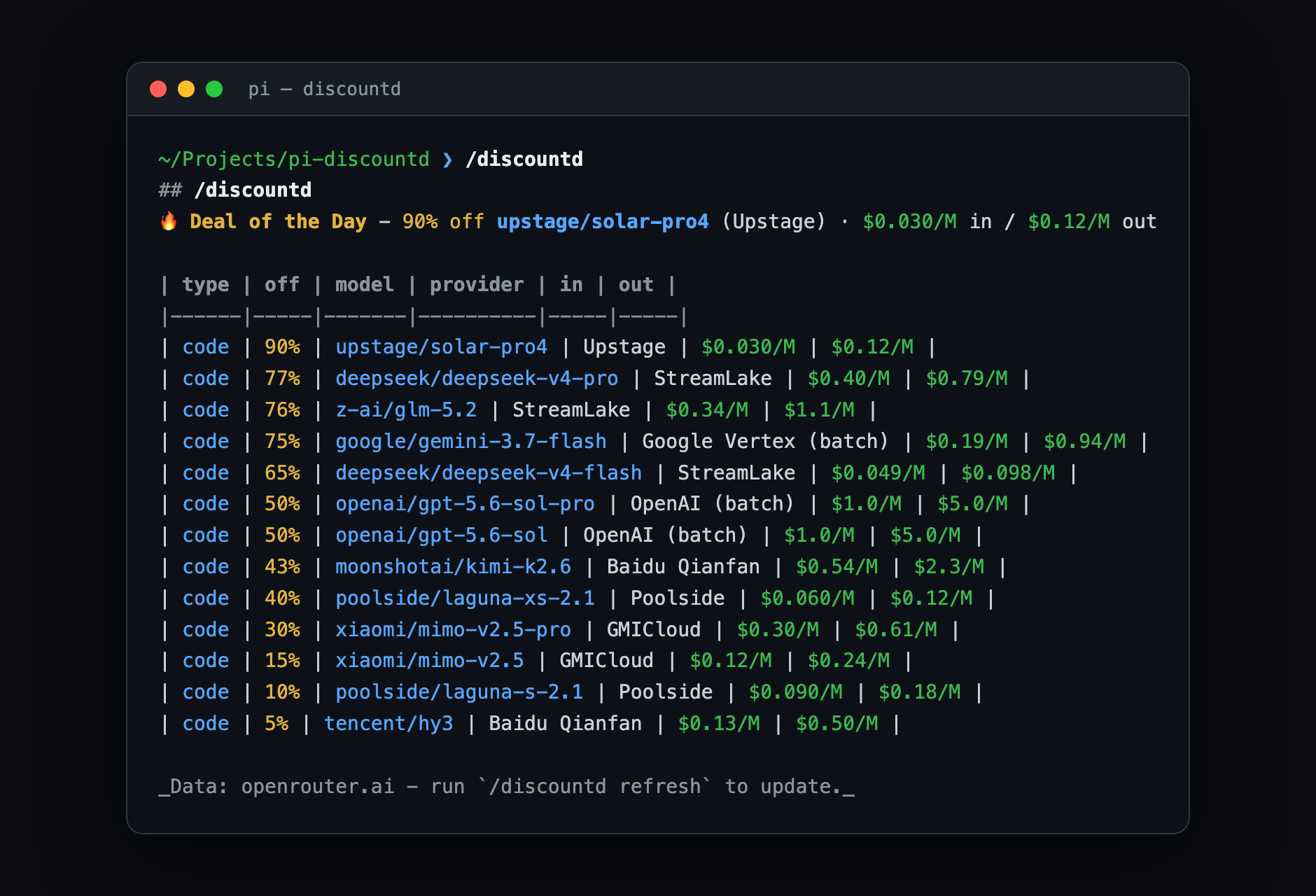Click the 'model' column header
Image resolution: width=1316 pixels, height=896 pixels.
pyautogui.click(x=365, y=285)
